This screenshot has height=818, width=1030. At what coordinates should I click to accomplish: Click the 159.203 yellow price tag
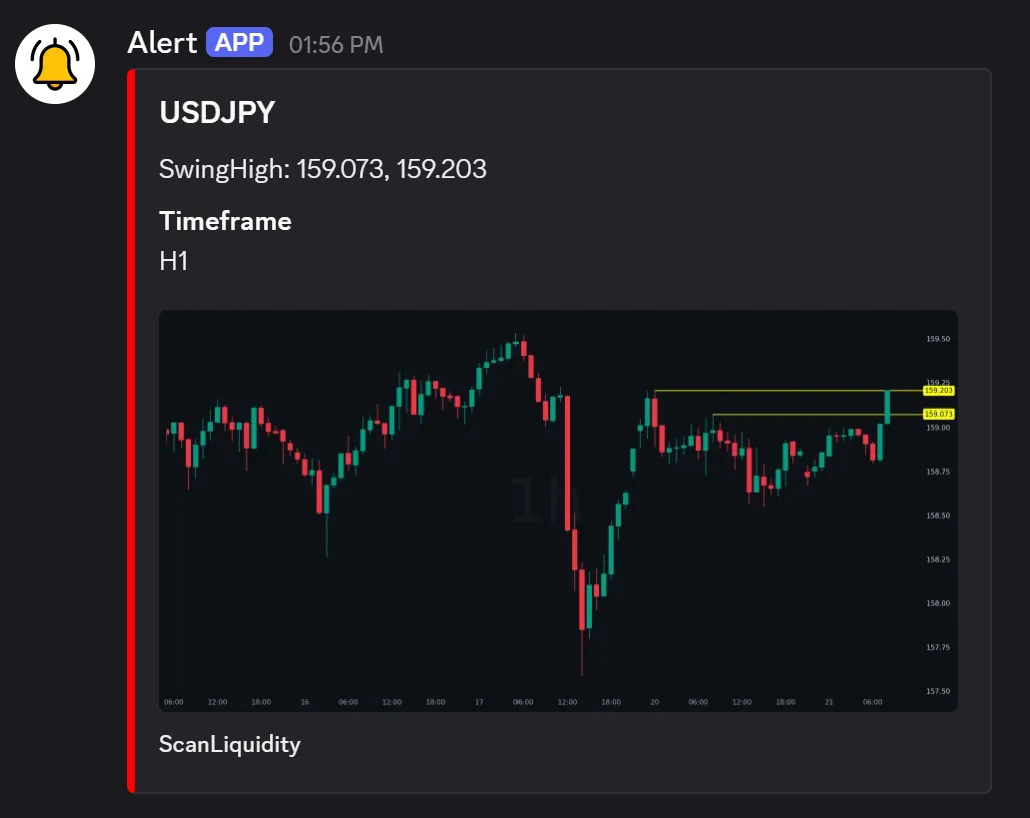click(x=938, y=391)
